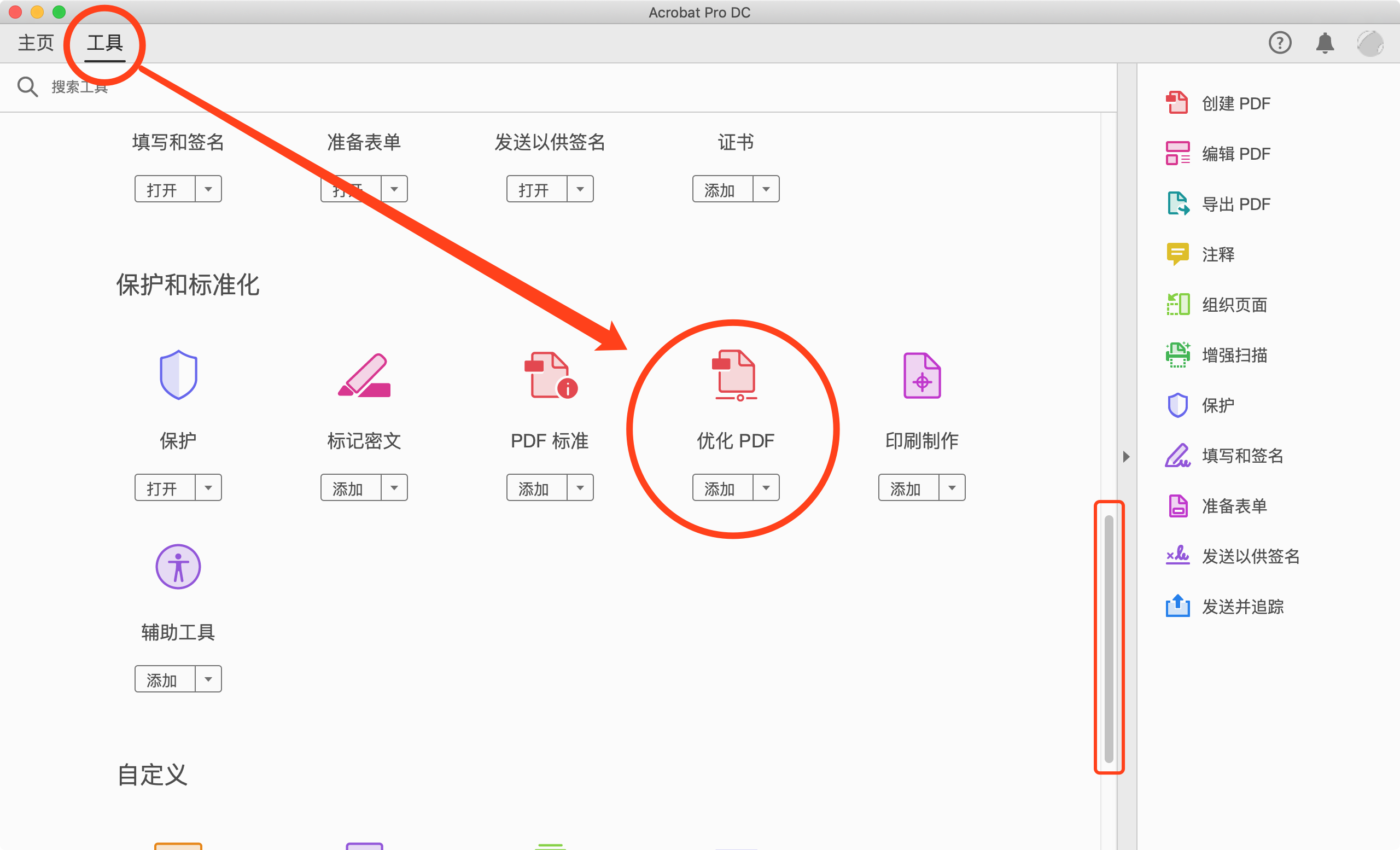
Task: Click the 自定义 section heading
Action: tap(151, 775)
